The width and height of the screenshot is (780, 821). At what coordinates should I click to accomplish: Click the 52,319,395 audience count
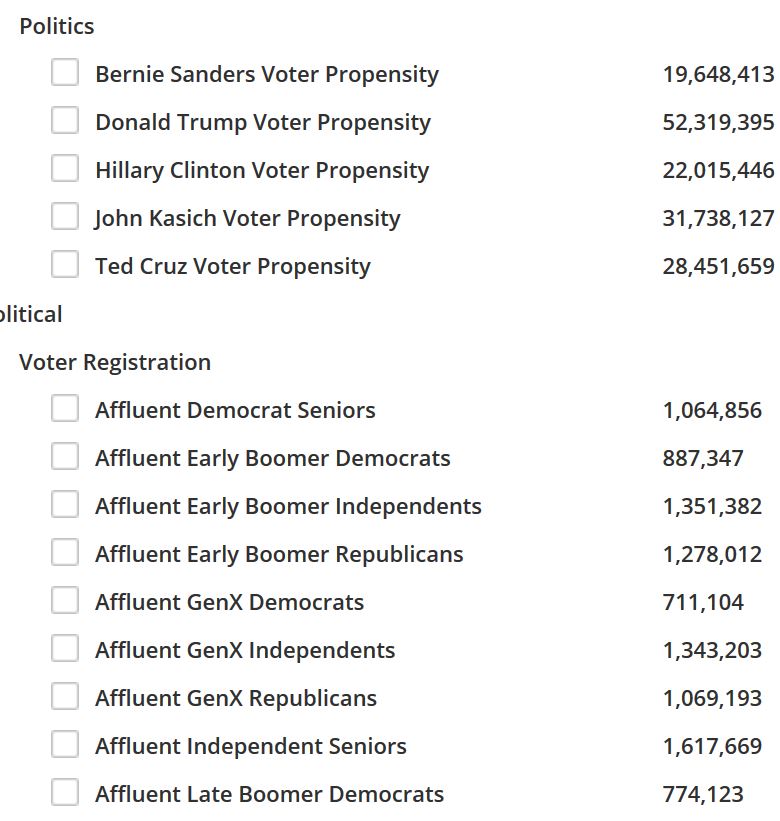coord(718,123)
